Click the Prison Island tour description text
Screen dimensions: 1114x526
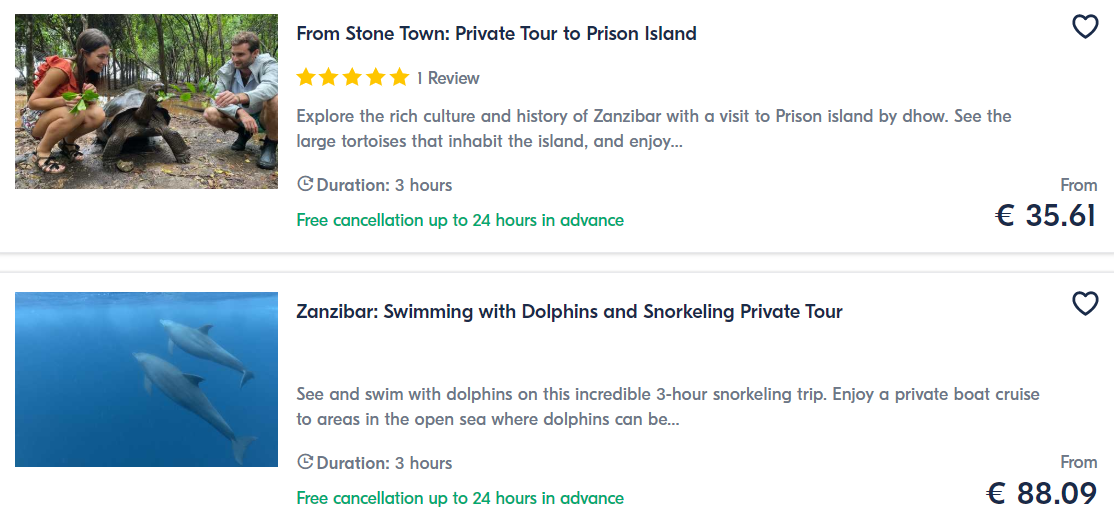tap(654, 129)
